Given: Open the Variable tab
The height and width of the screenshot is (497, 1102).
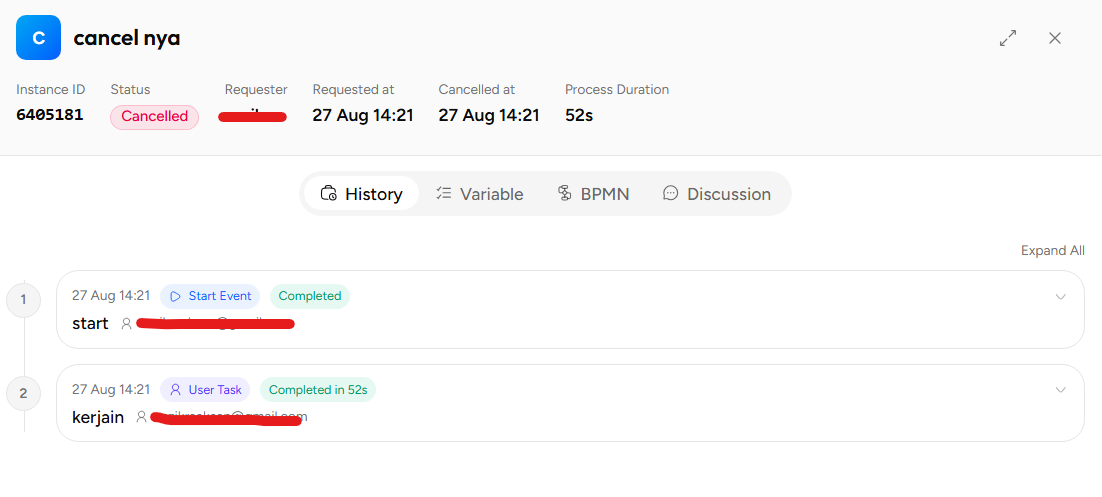Looking at the screenshot, I should [479, 194].
